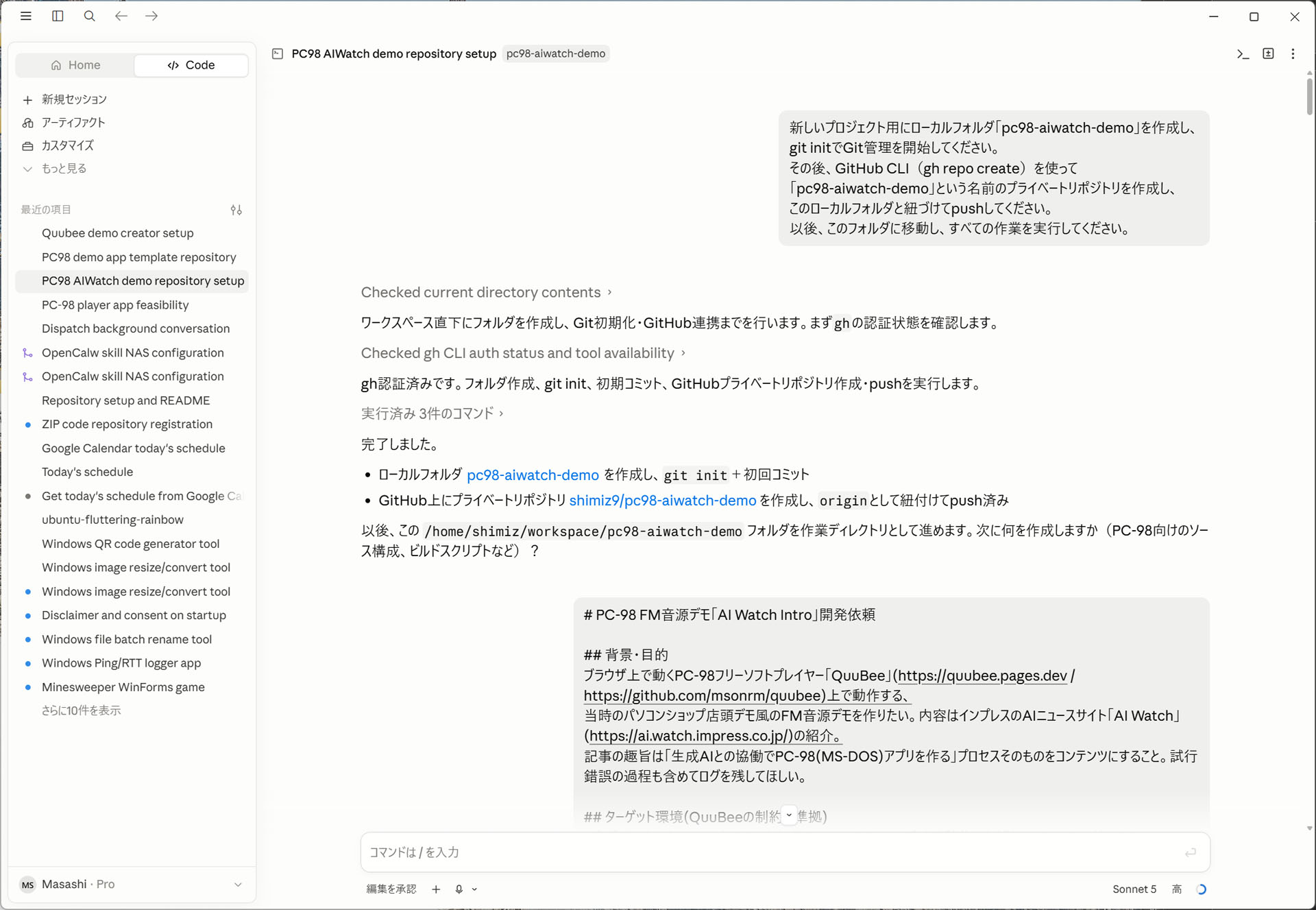
Task: Open the quubee.pages.dev link
Action: tap(982, 675)
